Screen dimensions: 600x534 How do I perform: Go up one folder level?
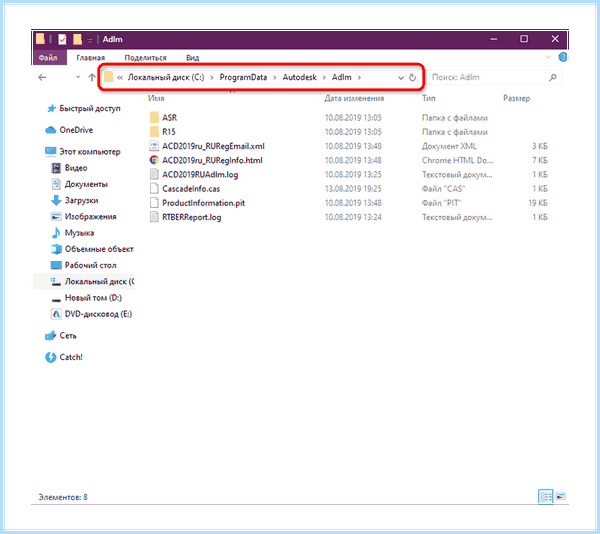point(92,78)
